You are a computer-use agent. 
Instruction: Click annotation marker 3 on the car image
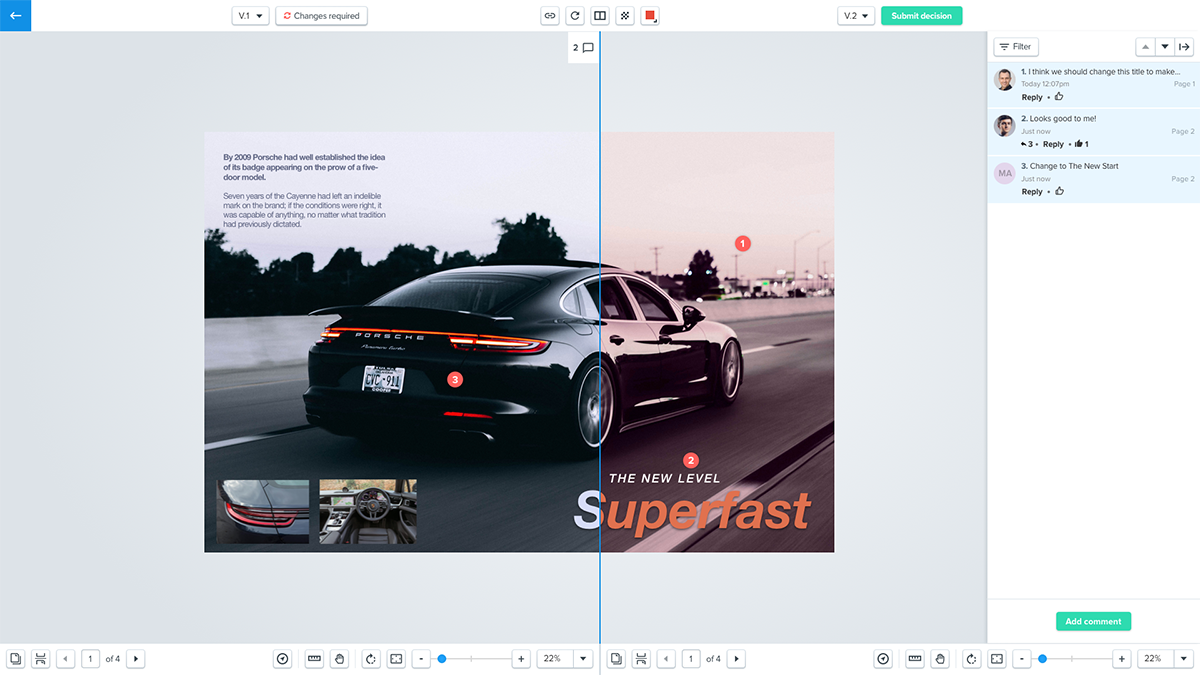pyautogui.click(x=455, y=380)
